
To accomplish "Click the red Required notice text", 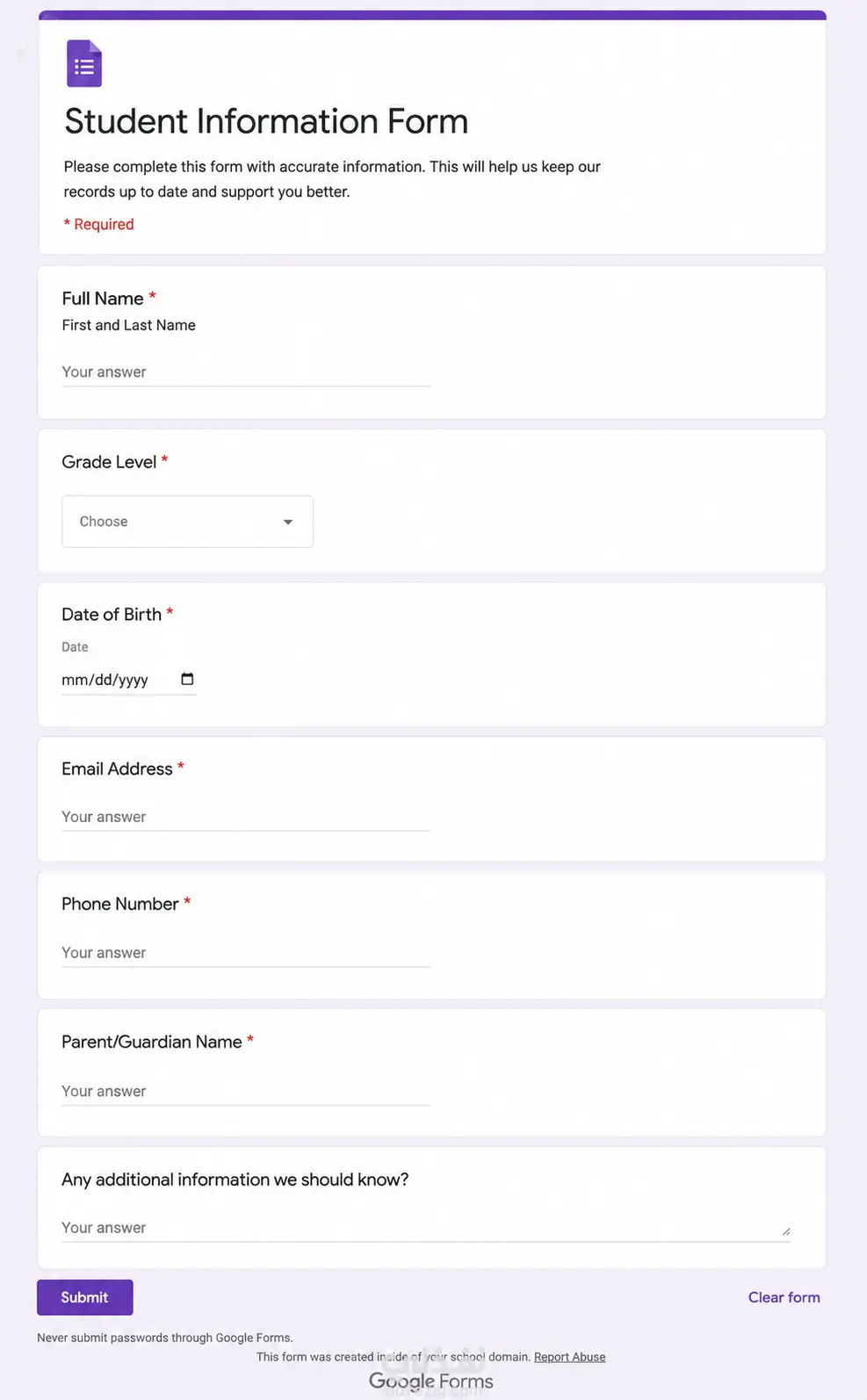I will (98, 224).
